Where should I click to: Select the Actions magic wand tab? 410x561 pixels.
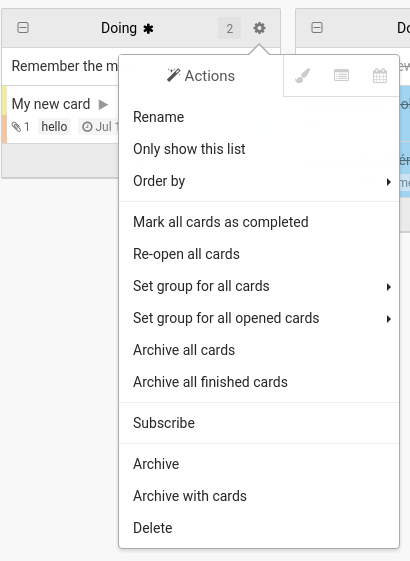tap(201, 76)
